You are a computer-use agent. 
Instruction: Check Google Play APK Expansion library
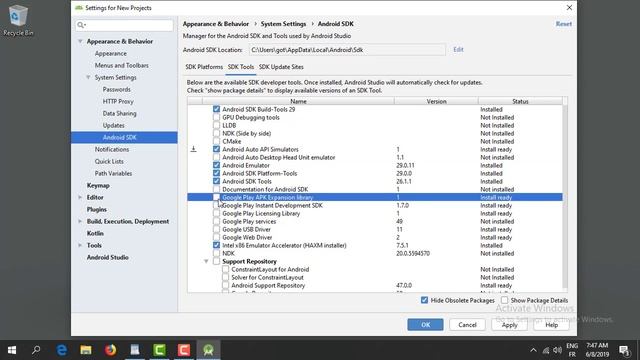216,198
